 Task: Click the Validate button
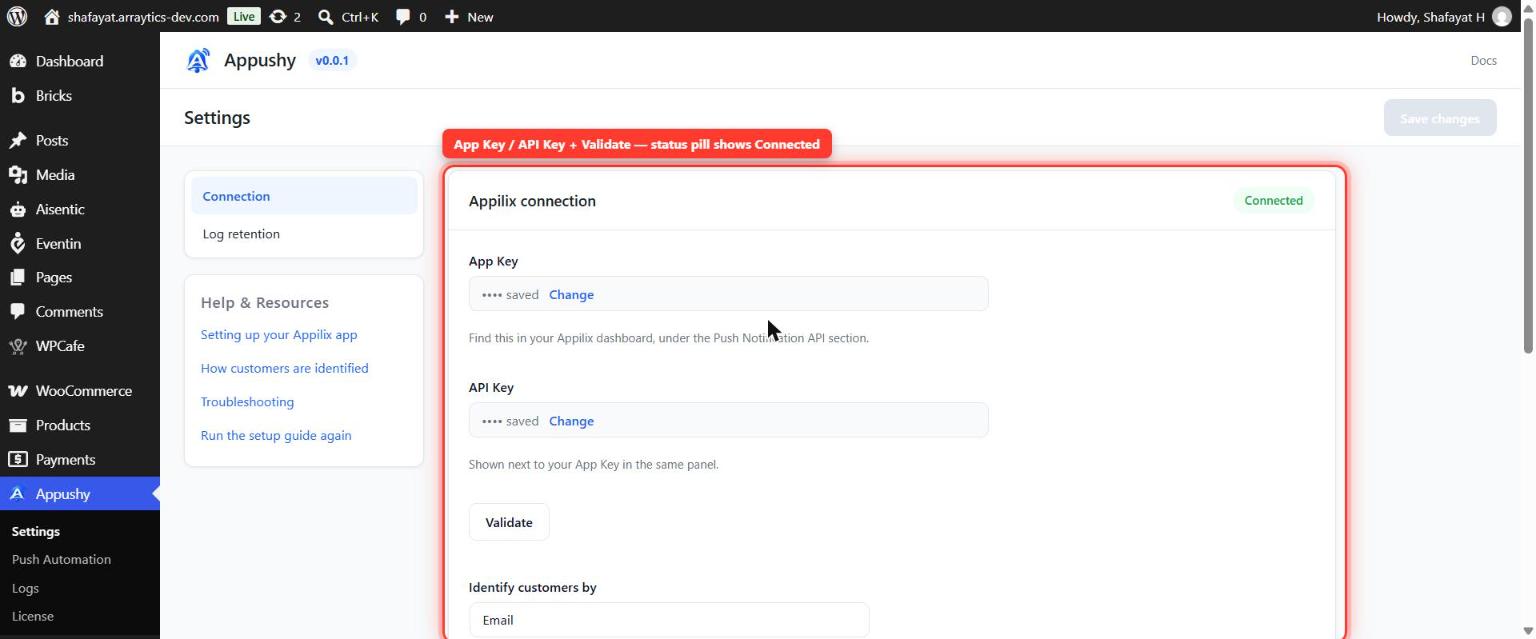(x=509, y=522)
